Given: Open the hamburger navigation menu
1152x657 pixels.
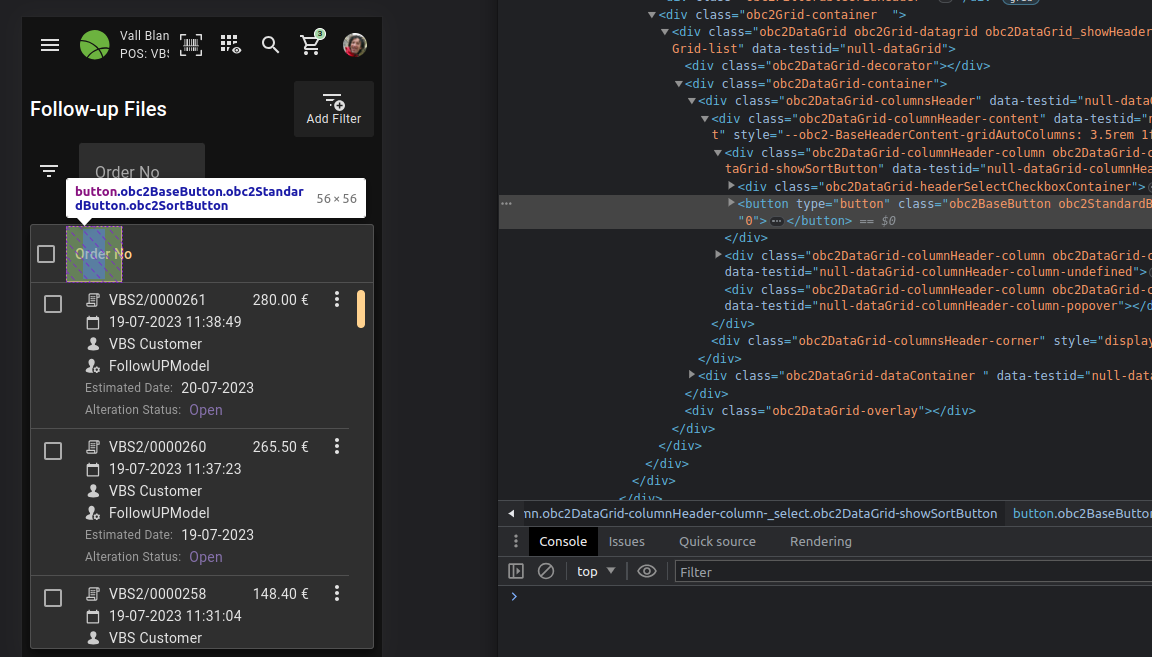Looking at the screenshot, I should [x=50, y=45].
